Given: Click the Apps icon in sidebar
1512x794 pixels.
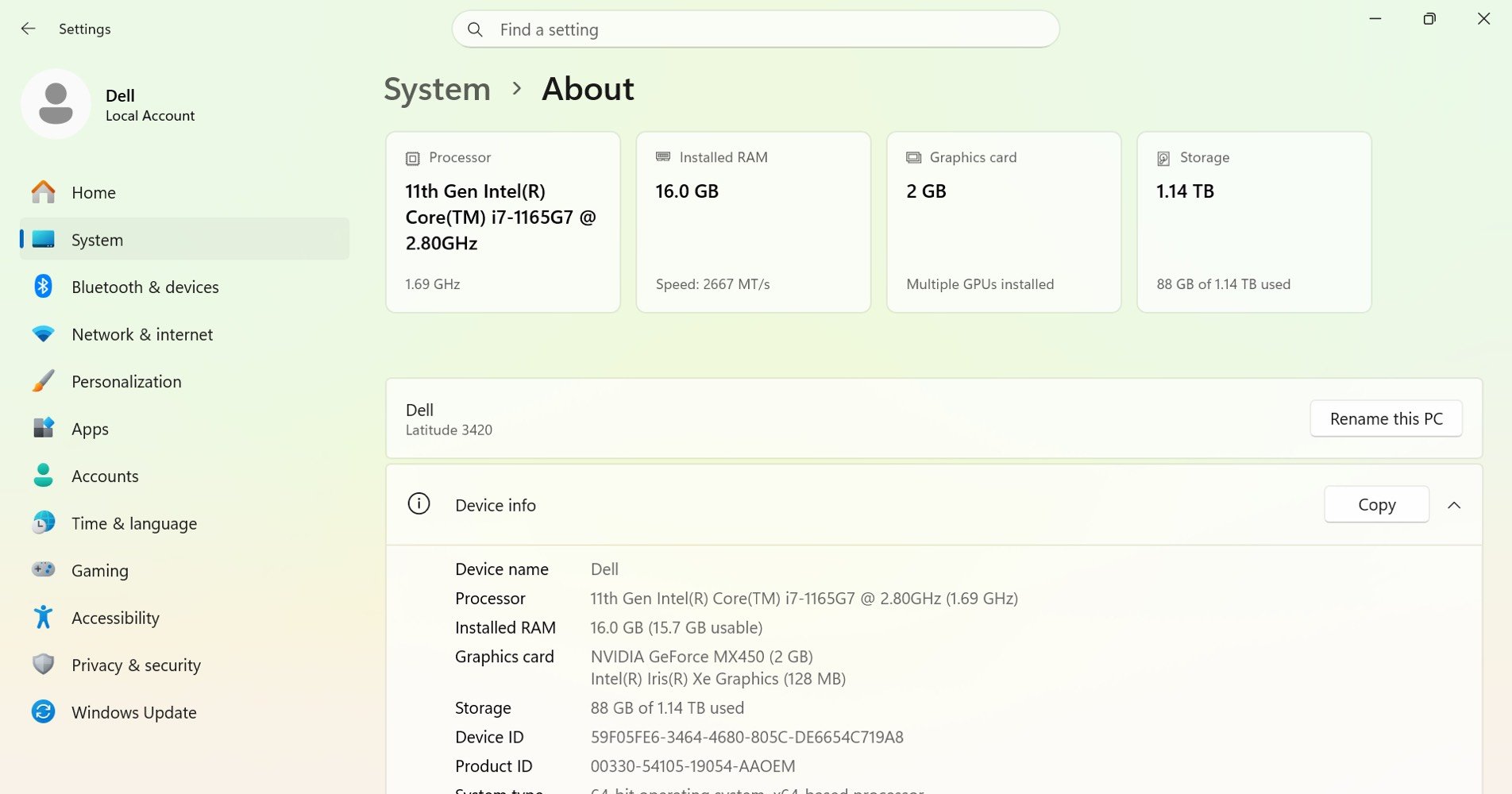Looking at the screenshot, I should point(44,428).
